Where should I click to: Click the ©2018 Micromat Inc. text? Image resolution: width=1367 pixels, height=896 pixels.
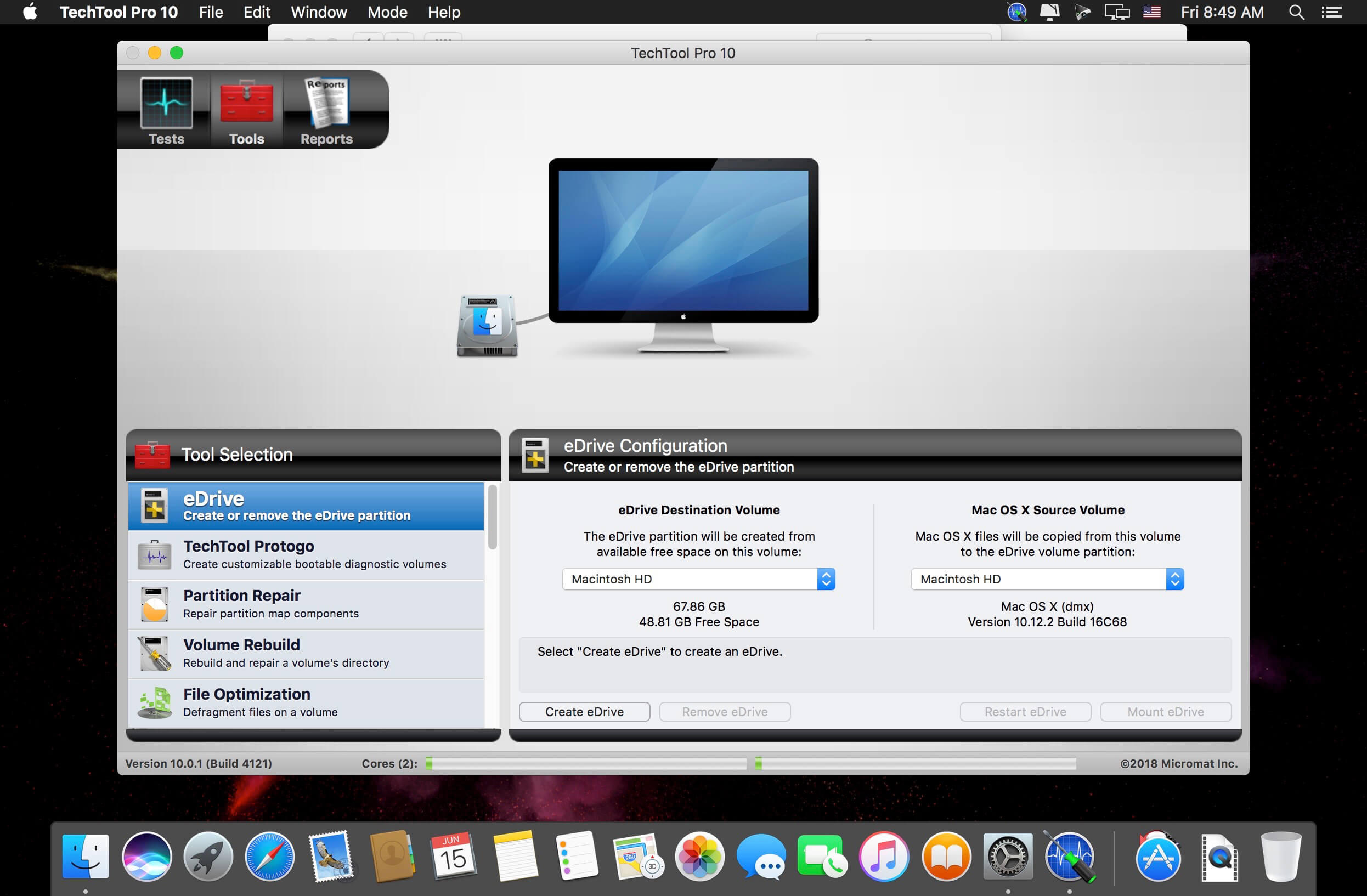coord(1179,763)
